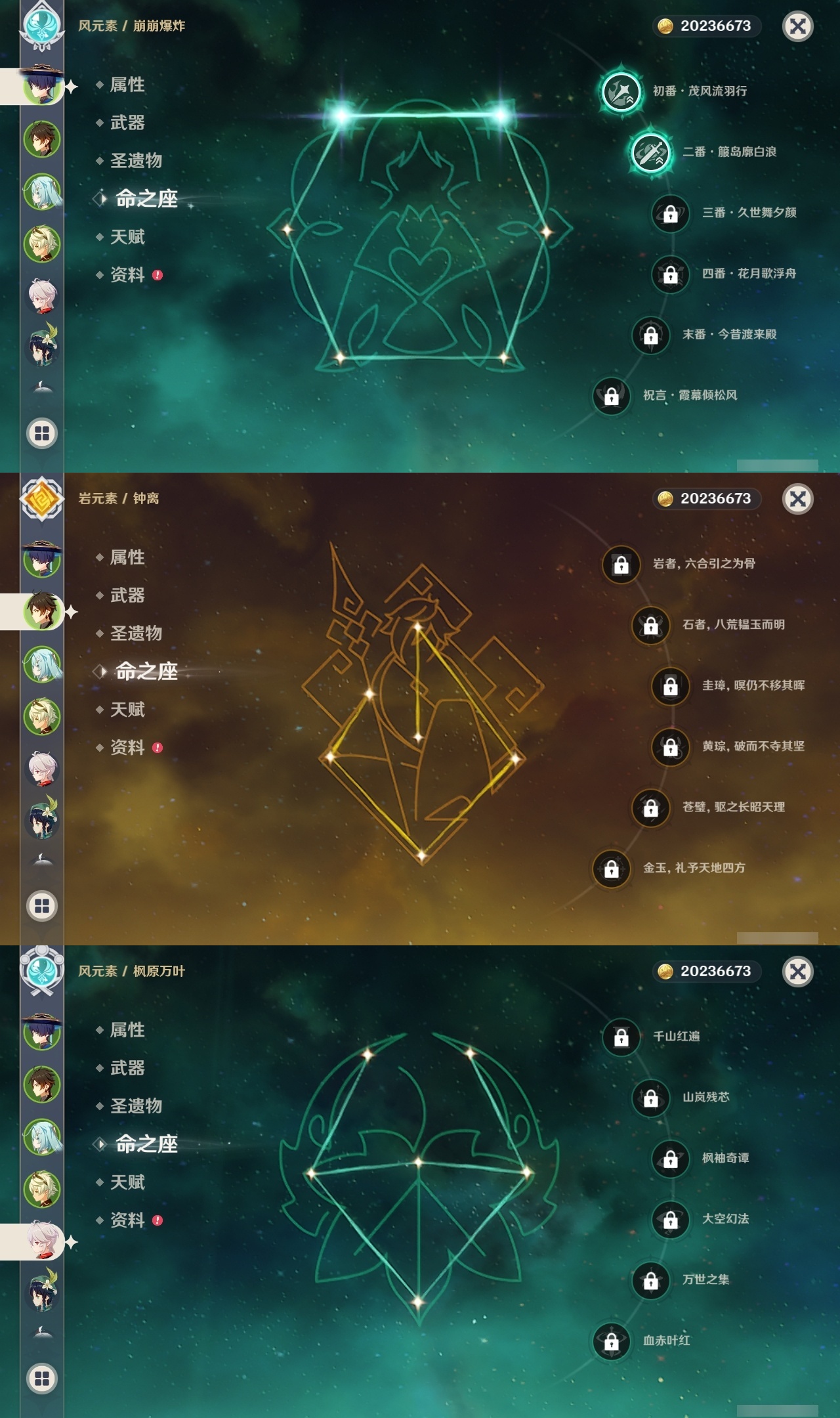Close the Kazuha constellation screen
Viewport: 840px width, 1418px height.
pos(798,971)
